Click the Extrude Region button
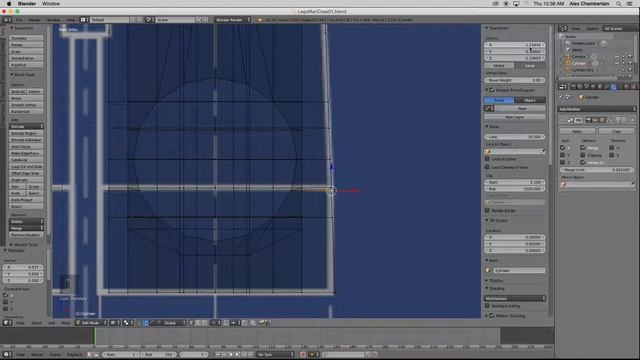This screenshot has height=360, width=640. [26, 133]
